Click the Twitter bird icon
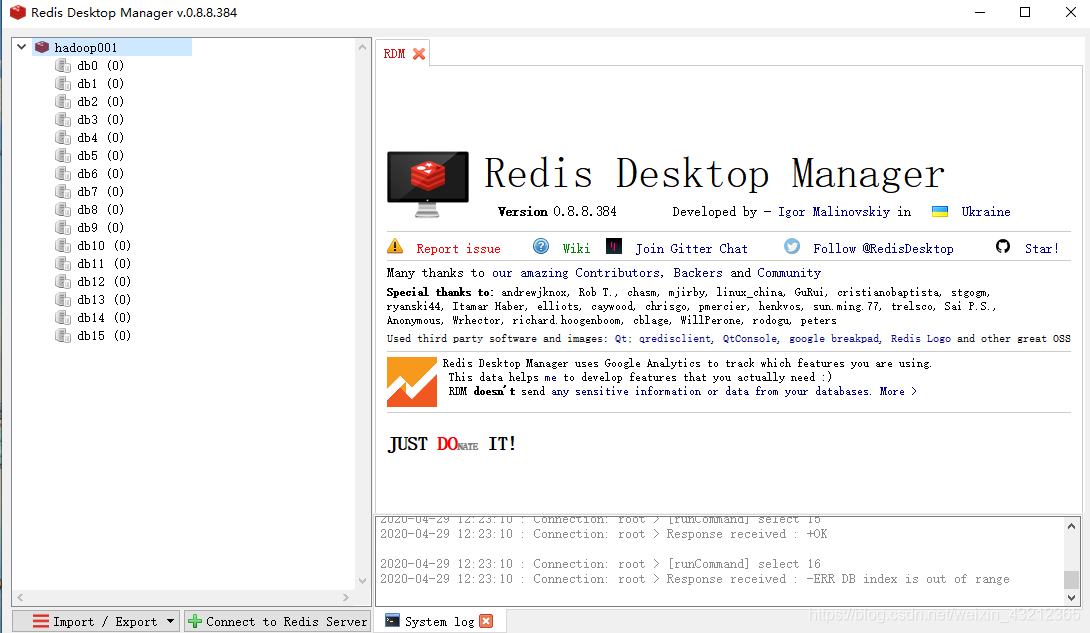Image resolution: width=1090 pixels, height=633 pixels. pyautogui.click(x=792, y=246)
